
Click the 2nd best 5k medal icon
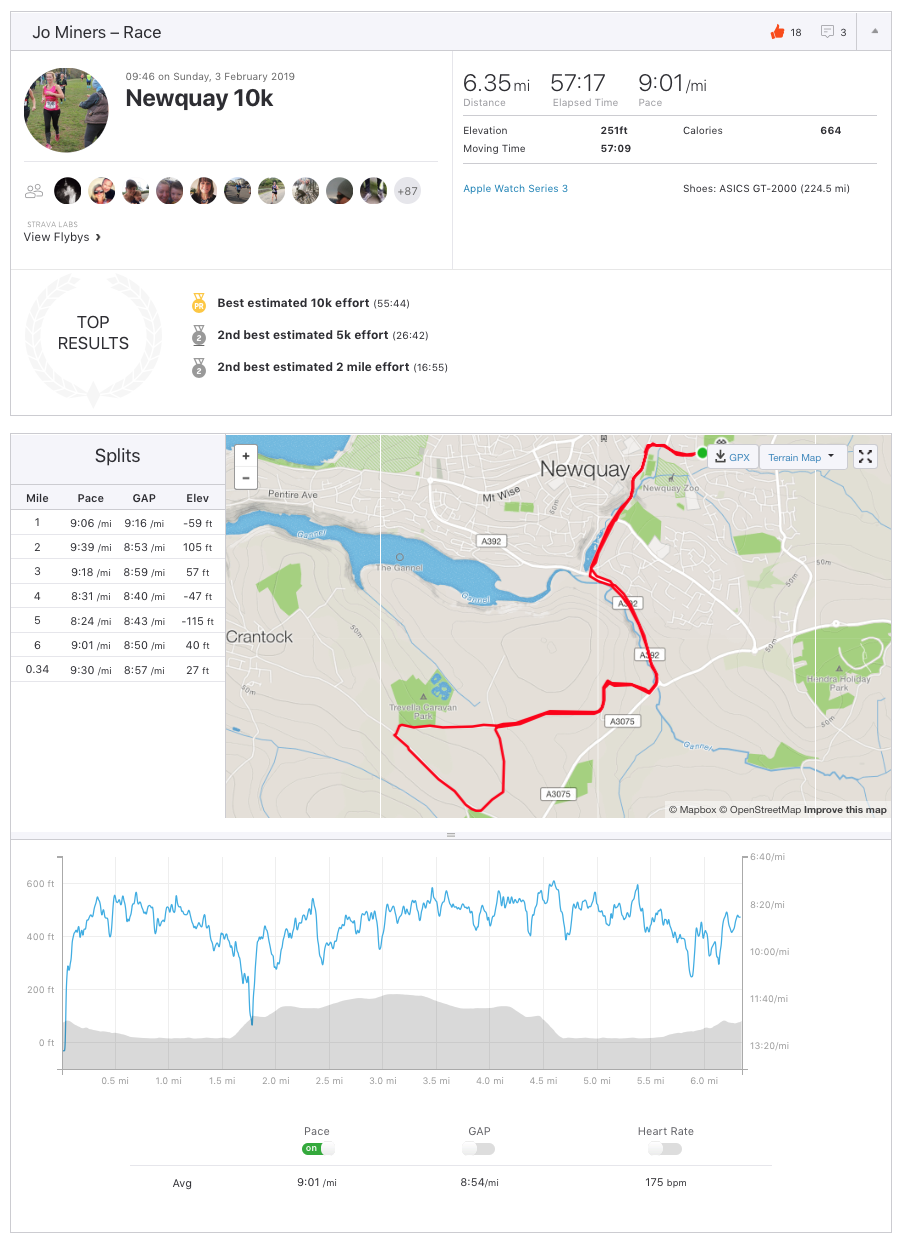199,335
